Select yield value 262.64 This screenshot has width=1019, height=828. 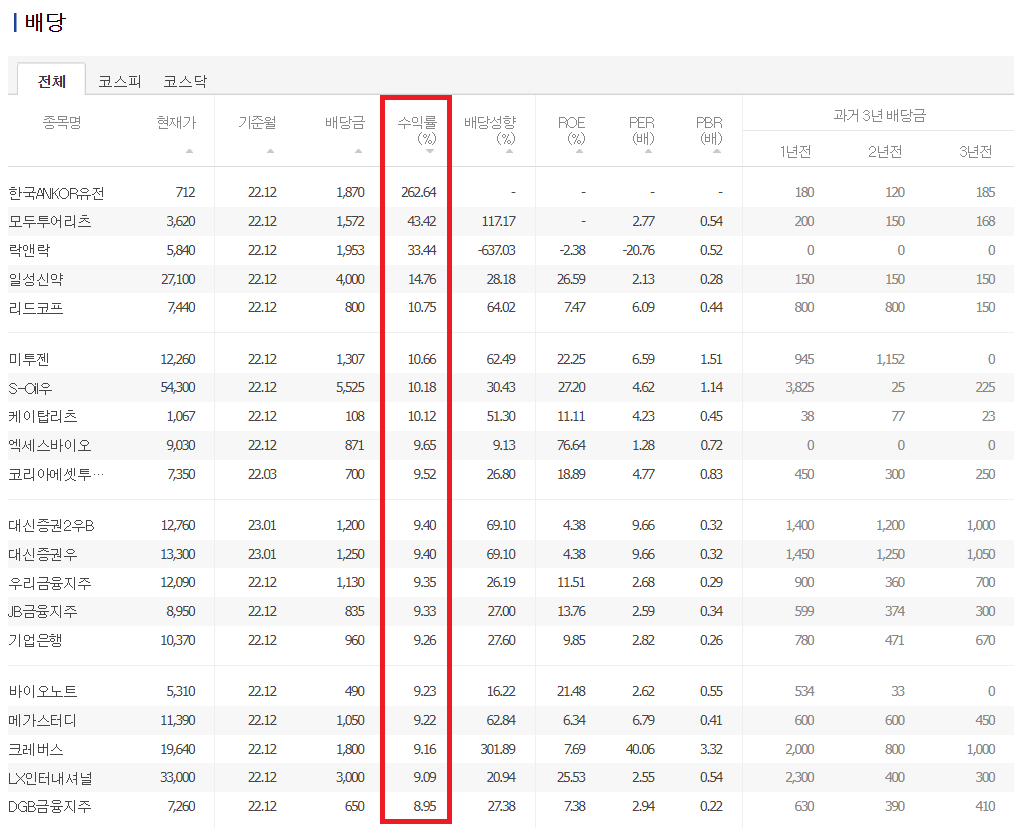pyautogui.click(x=419, y=192)
